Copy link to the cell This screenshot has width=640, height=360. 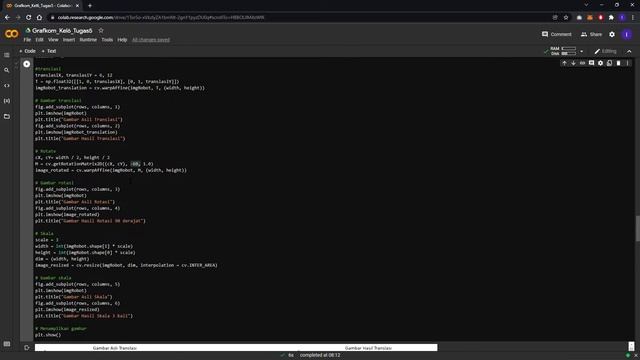(582, 63)
